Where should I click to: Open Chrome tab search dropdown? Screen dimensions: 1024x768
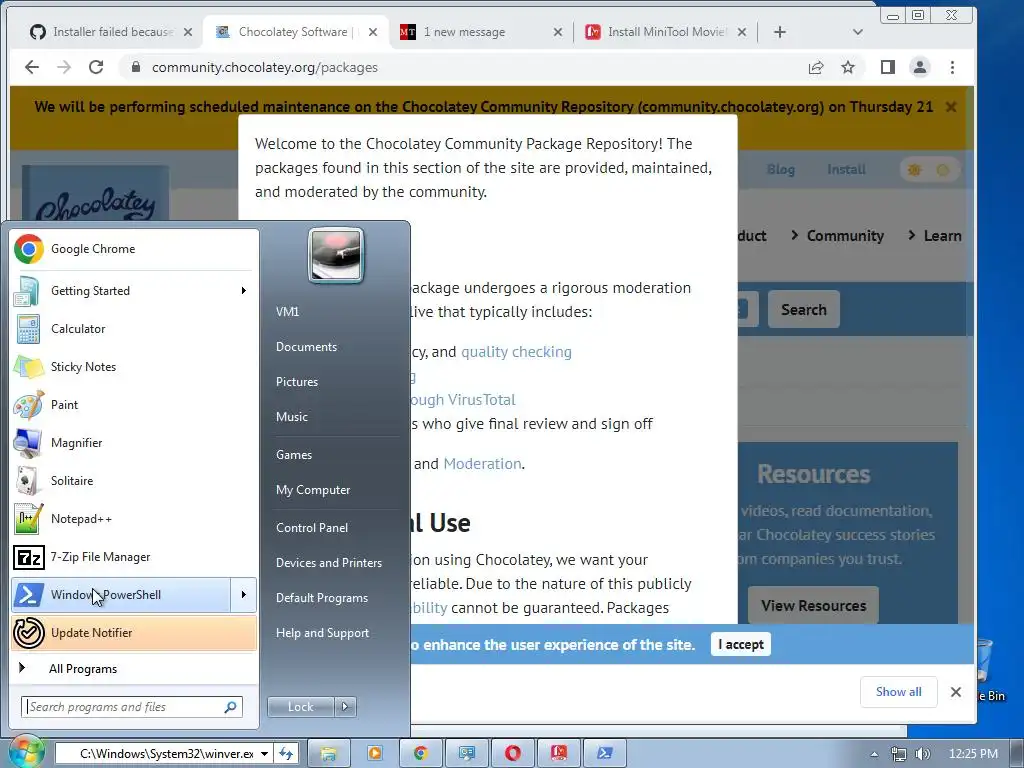[858, 32]
